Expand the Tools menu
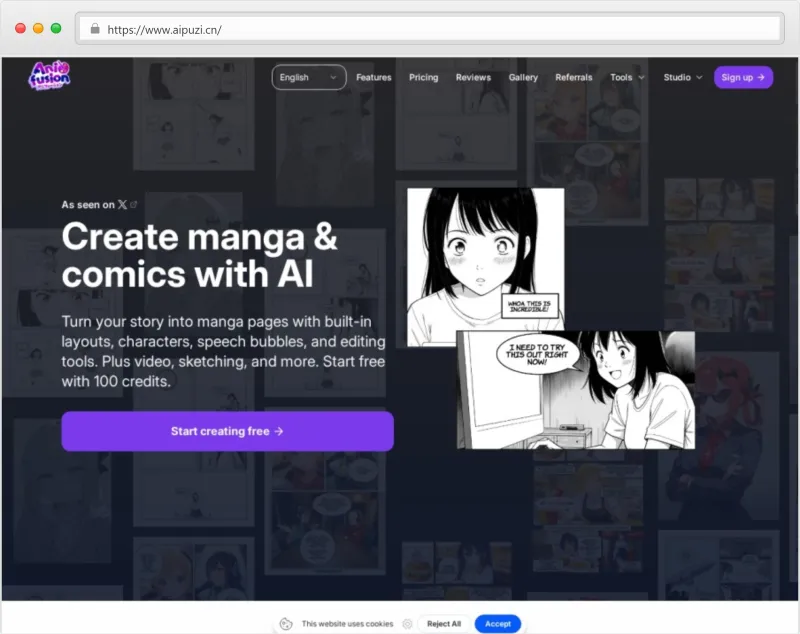This screenshot has height=634, width=800. (x=627, y=78)
